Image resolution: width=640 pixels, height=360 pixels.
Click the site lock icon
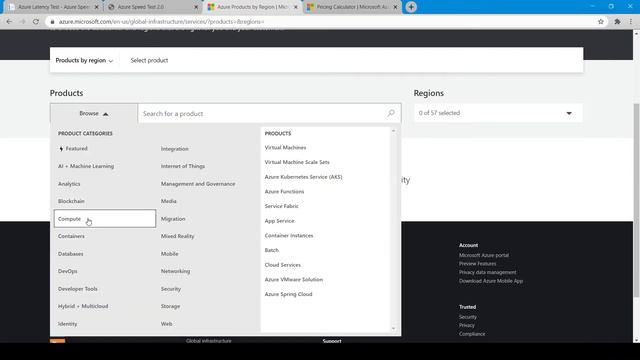click(x=52, y=22)
